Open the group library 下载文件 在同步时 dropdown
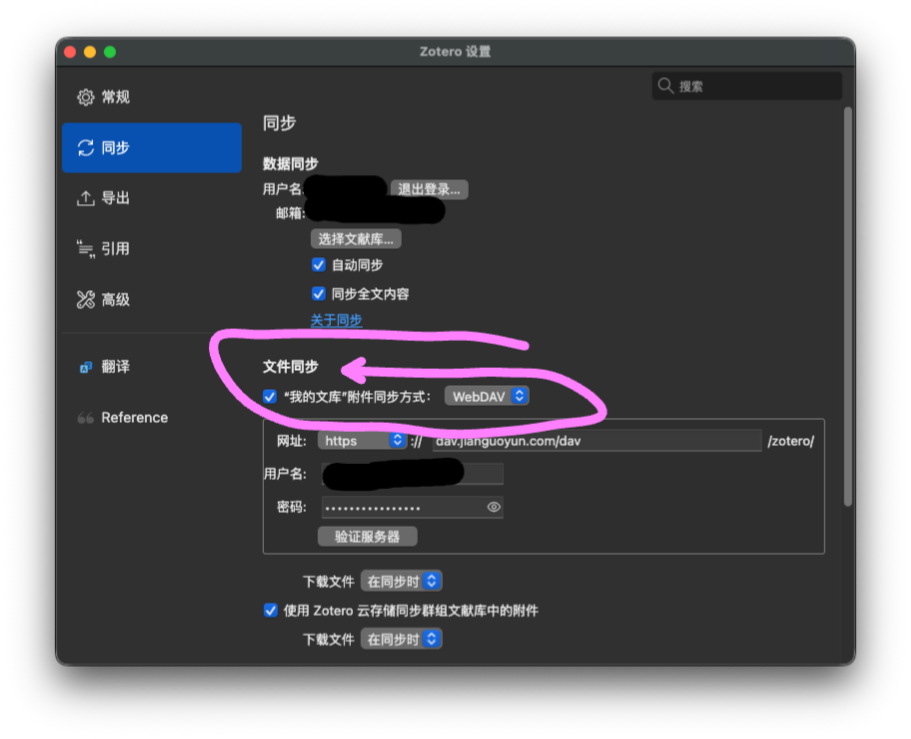 pos(401,639)
